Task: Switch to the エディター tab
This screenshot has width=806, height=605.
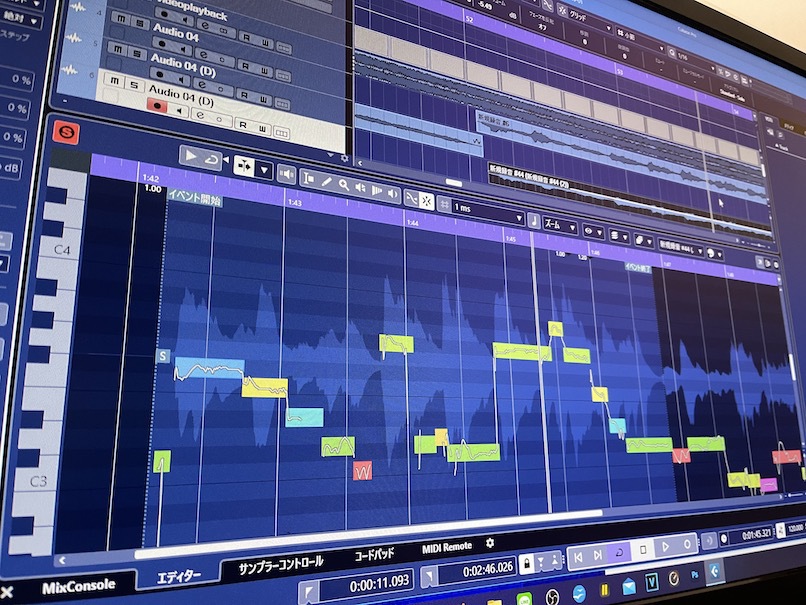Action: [x=178, y=576]
